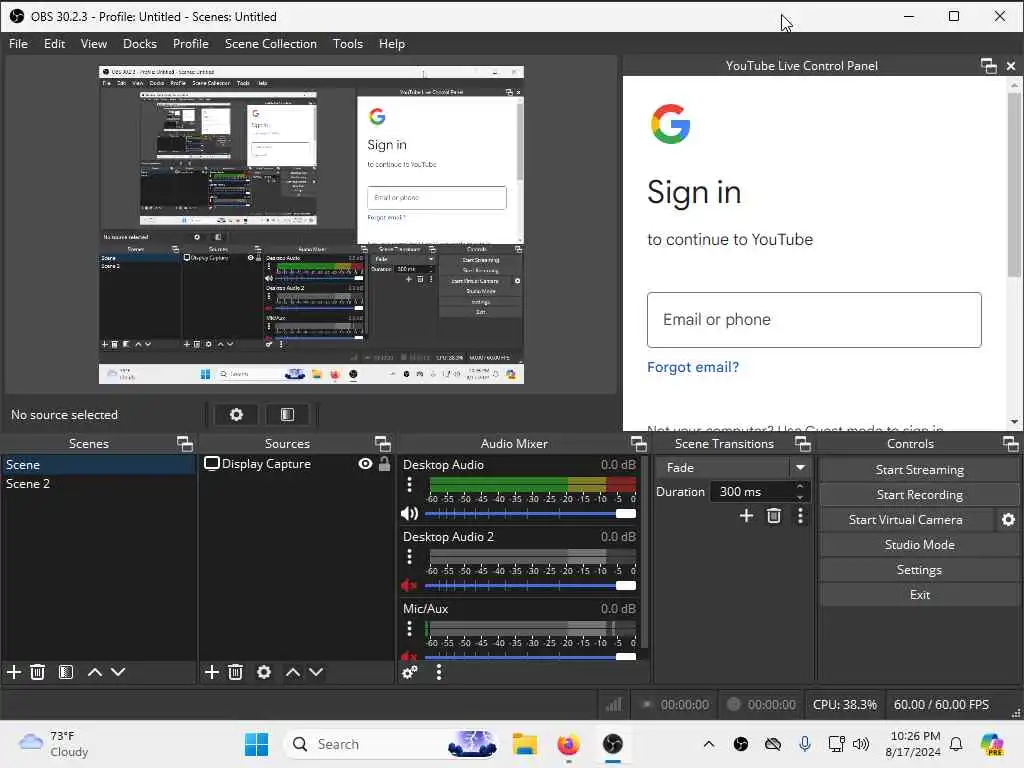1024x768 pixels.
Task: Move source down arrow in Sources dock
Action: pyautogui.click(x=316, y=672)
